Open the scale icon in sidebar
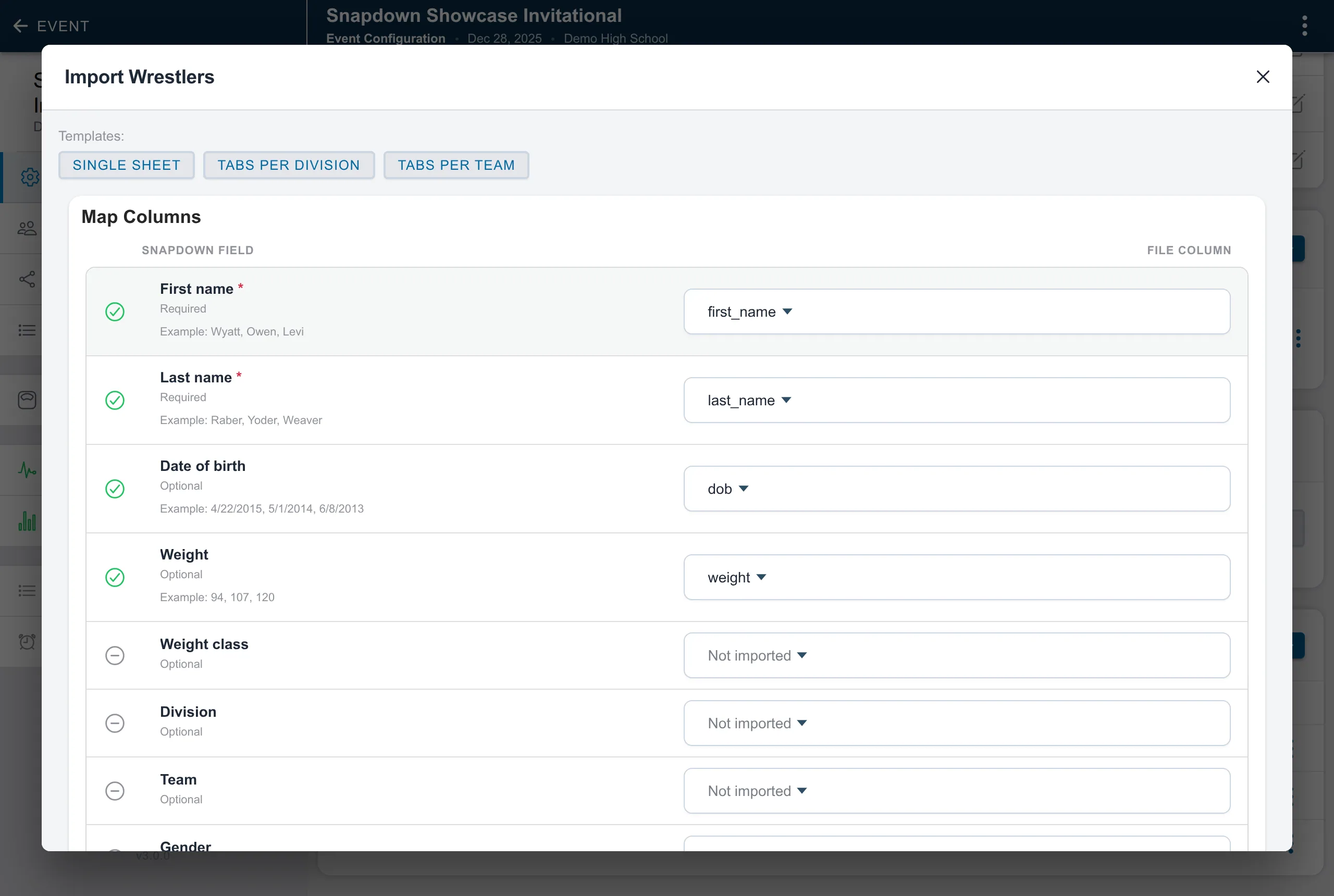 pyautogui.click(x=27, y=400)
